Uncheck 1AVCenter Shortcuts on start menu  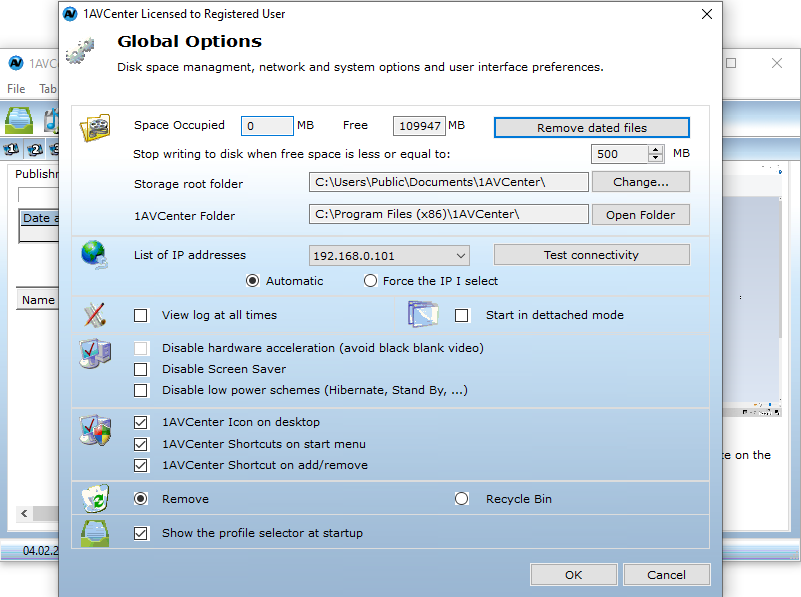point(140,444)
